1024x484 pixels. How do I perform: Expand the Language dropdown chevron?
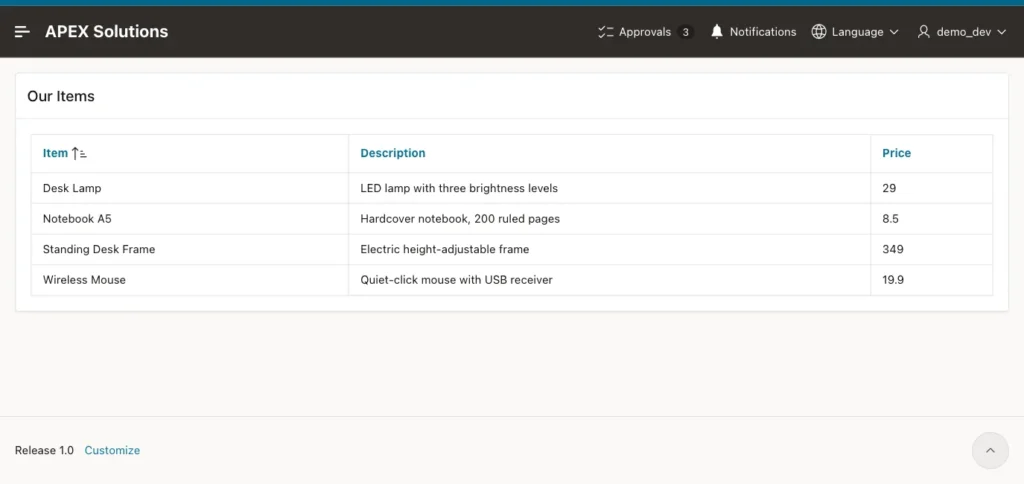pos(894,32)
